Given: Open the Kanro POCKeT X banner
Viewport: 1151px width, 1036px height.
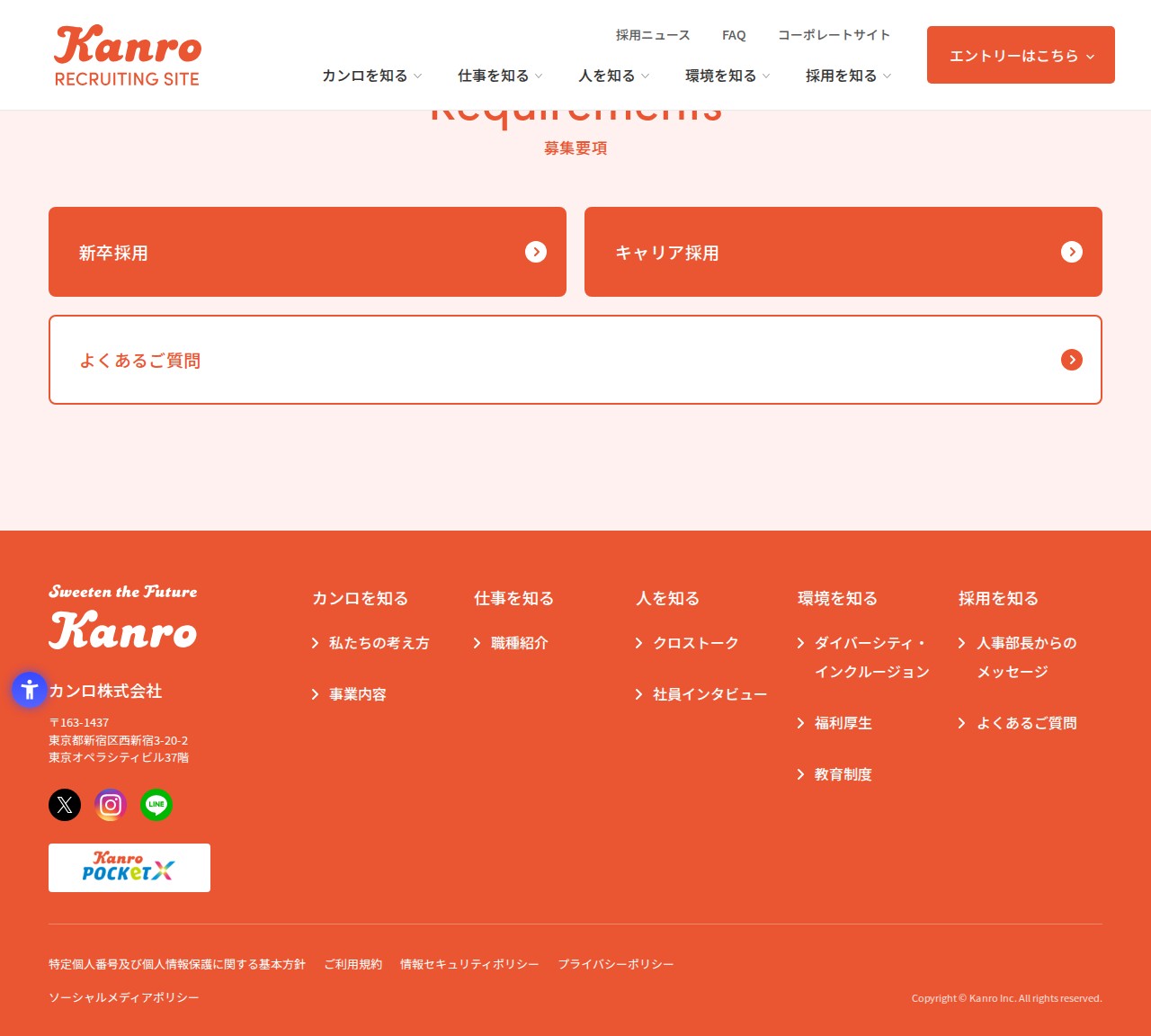Looking at the screenshot, I should (129, 868).
